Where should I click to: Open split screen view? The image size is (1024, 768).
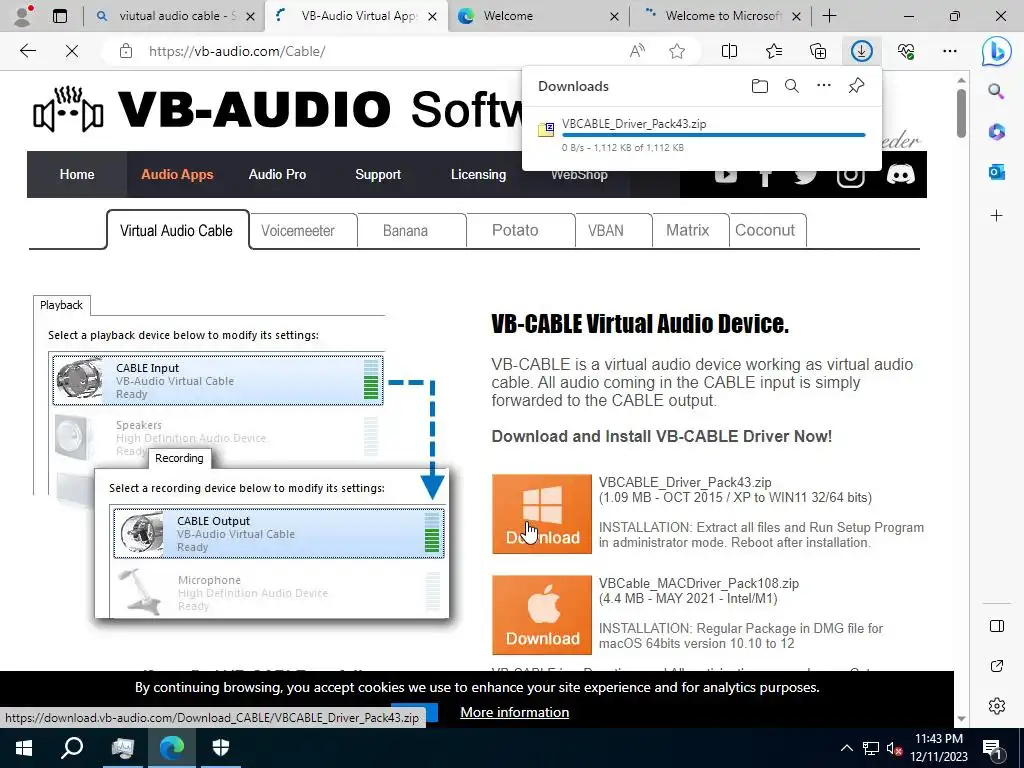tap(729, 51)
